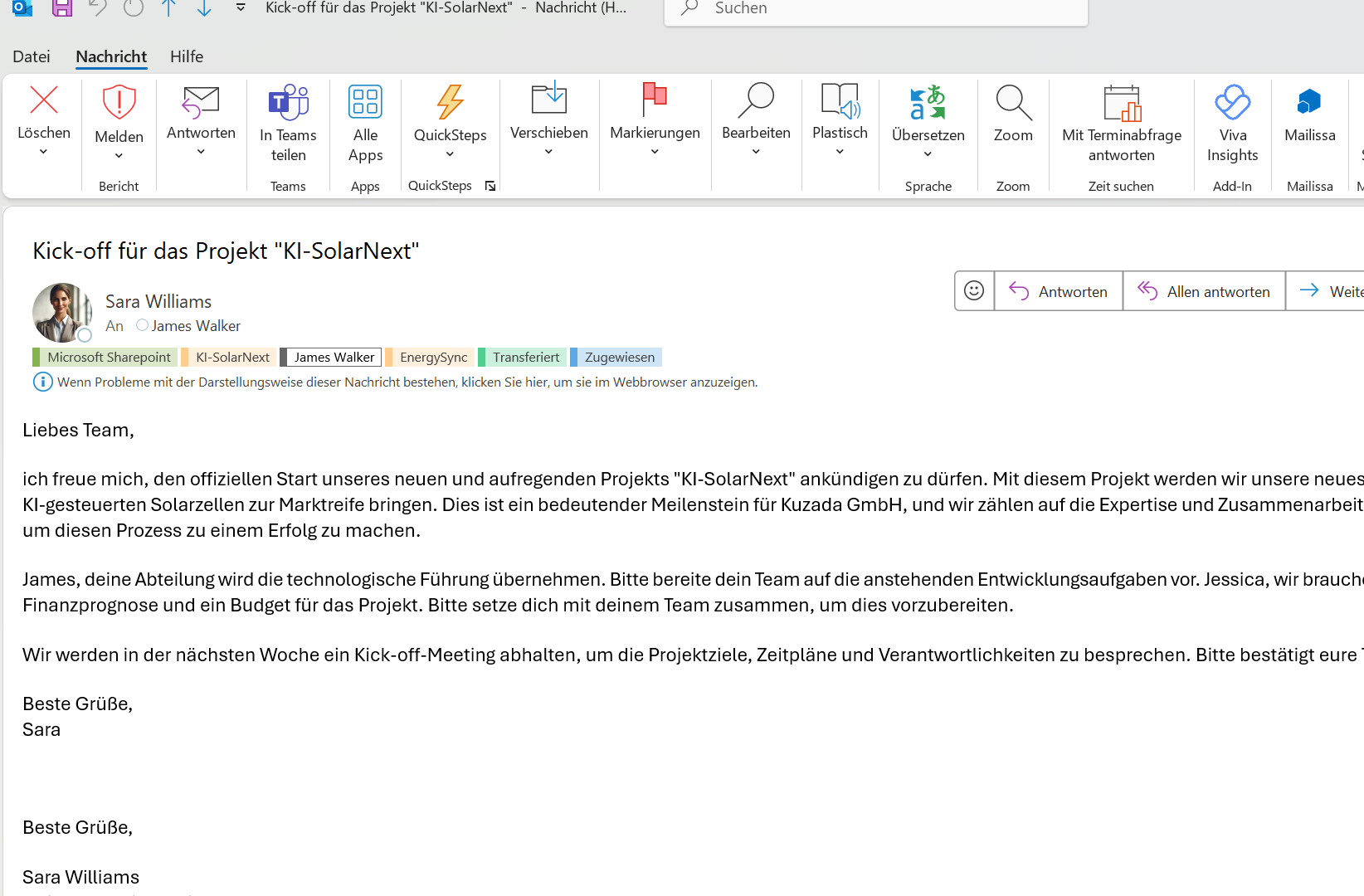The image size is (1364, 896).
Task: Open QuickSteps dialog launcher icon
Action: pos(490,186)
